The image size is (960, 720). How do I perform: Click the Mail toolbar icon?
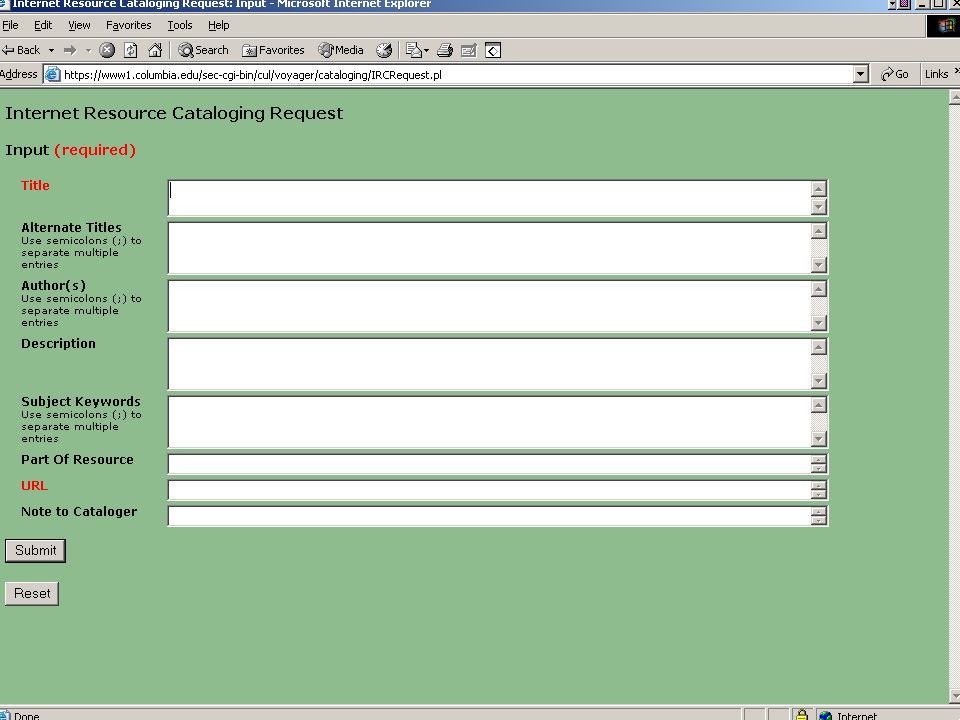417,50
